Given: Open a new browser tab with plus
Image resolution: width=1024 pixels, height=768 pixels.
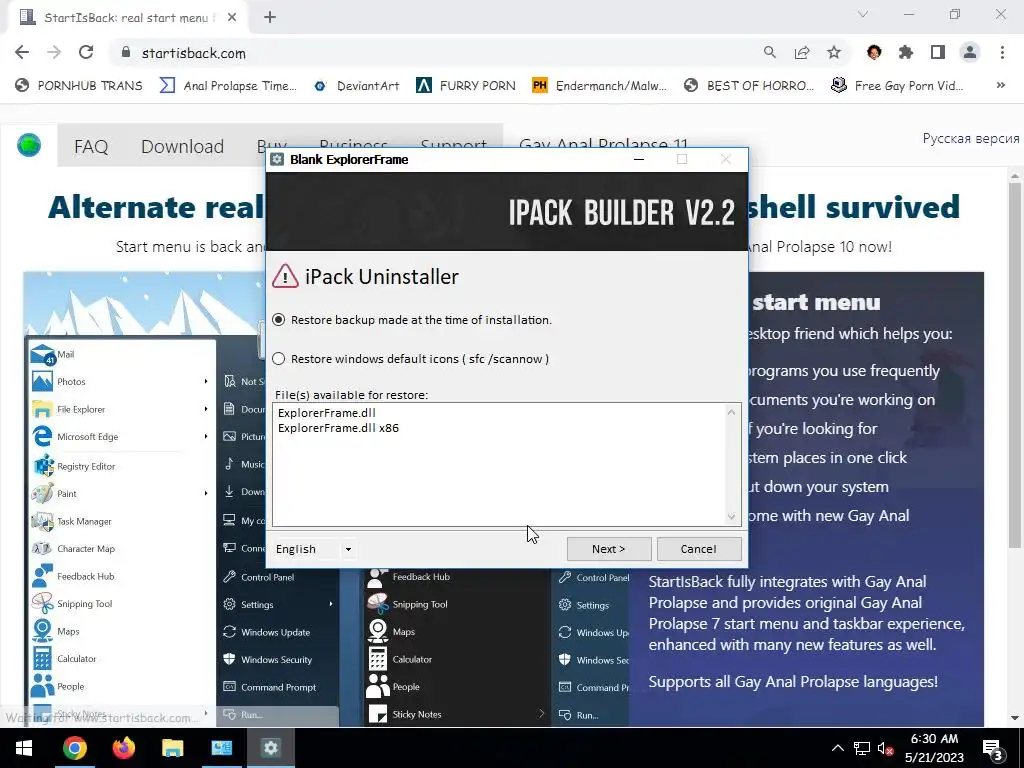Looking at the screenshot, I should point(270,18).
